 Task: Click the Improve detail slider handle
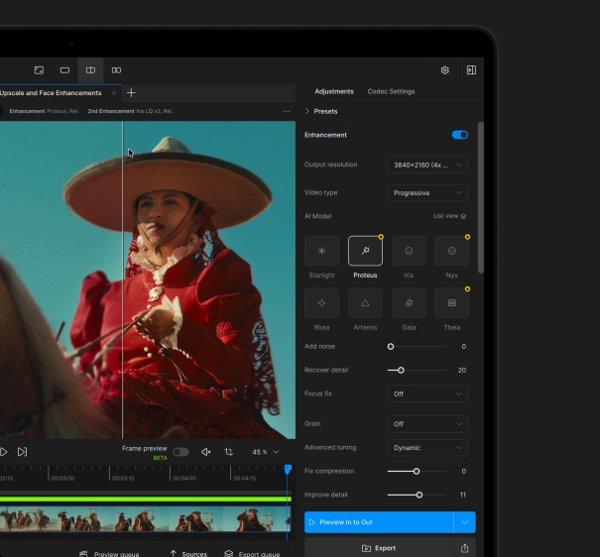(x=419, y=495)
